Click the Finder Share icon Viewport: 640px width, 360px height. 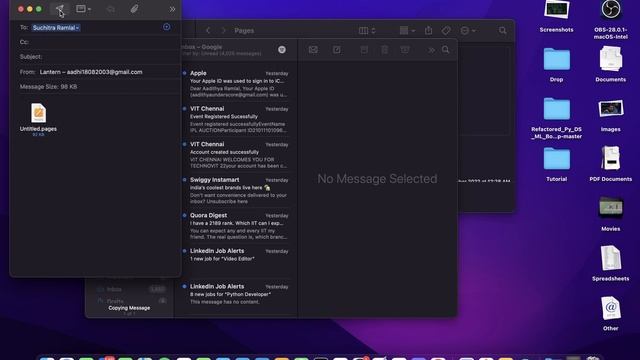coord(428,31)
